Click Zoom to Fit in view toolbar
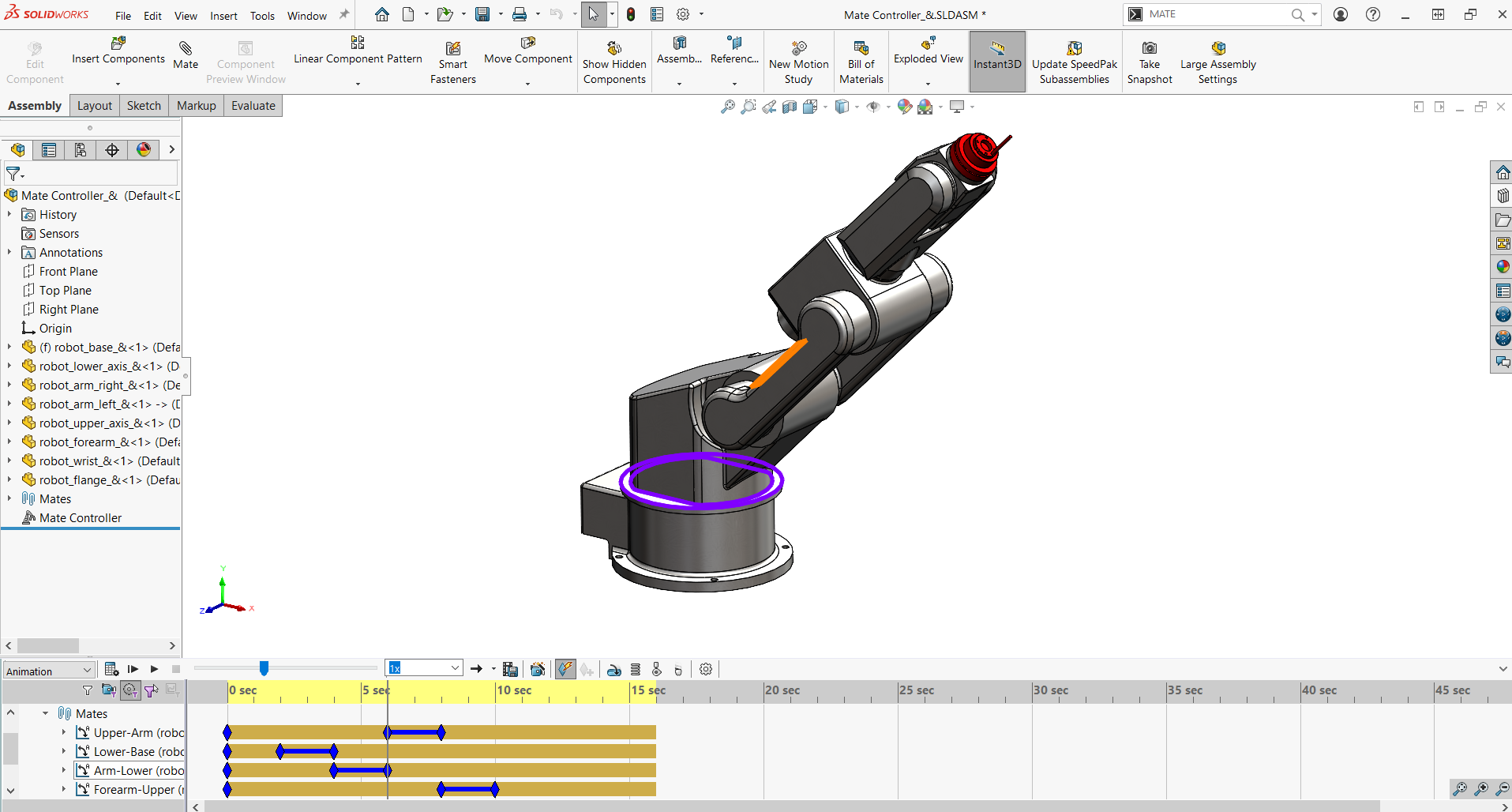 pyautogui.click(x=727, y=107)
